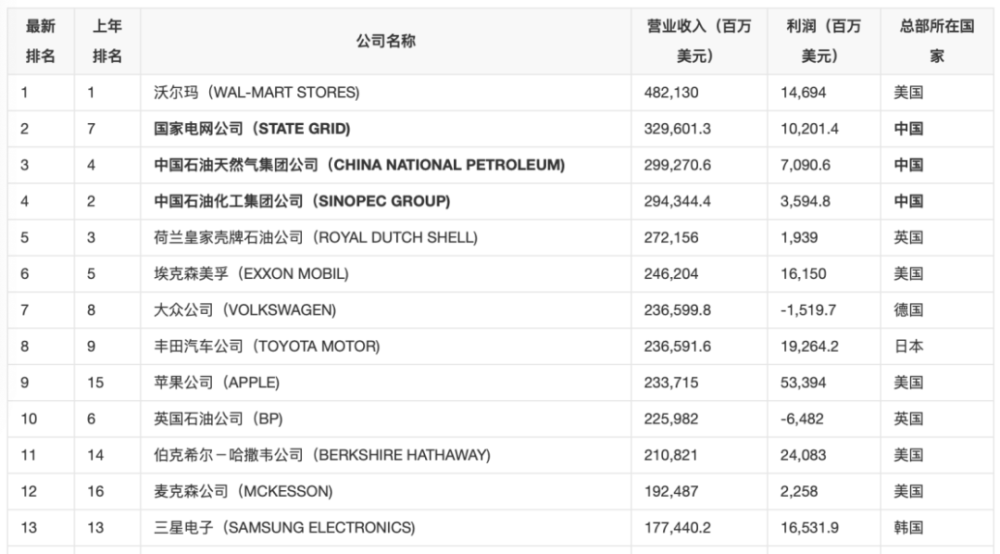
Task: Click the 最新排名 column header
Action: pyautogui.click(x=40, y=41)
